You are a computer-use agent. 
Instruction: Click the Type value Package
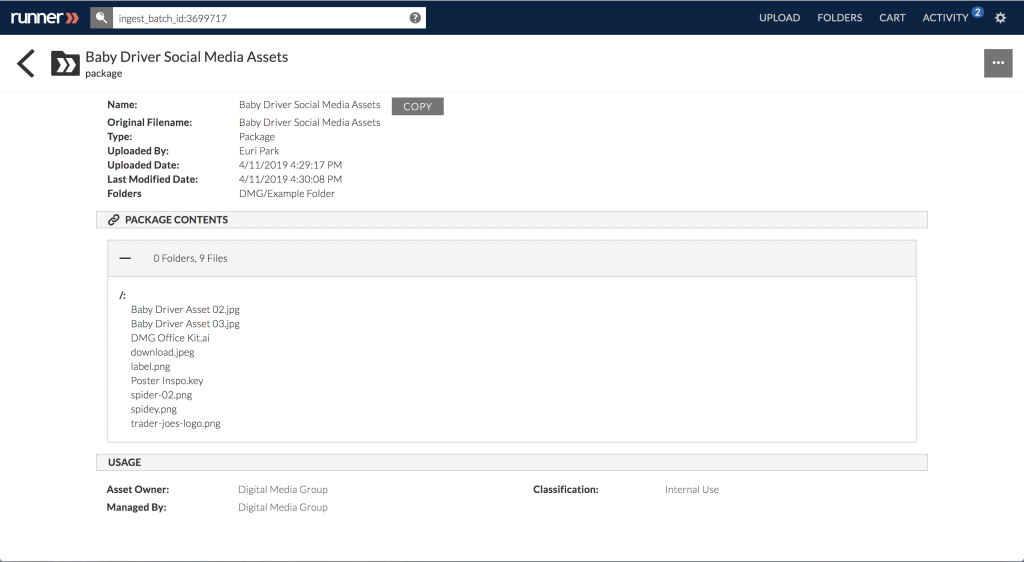tap(257, 136)
